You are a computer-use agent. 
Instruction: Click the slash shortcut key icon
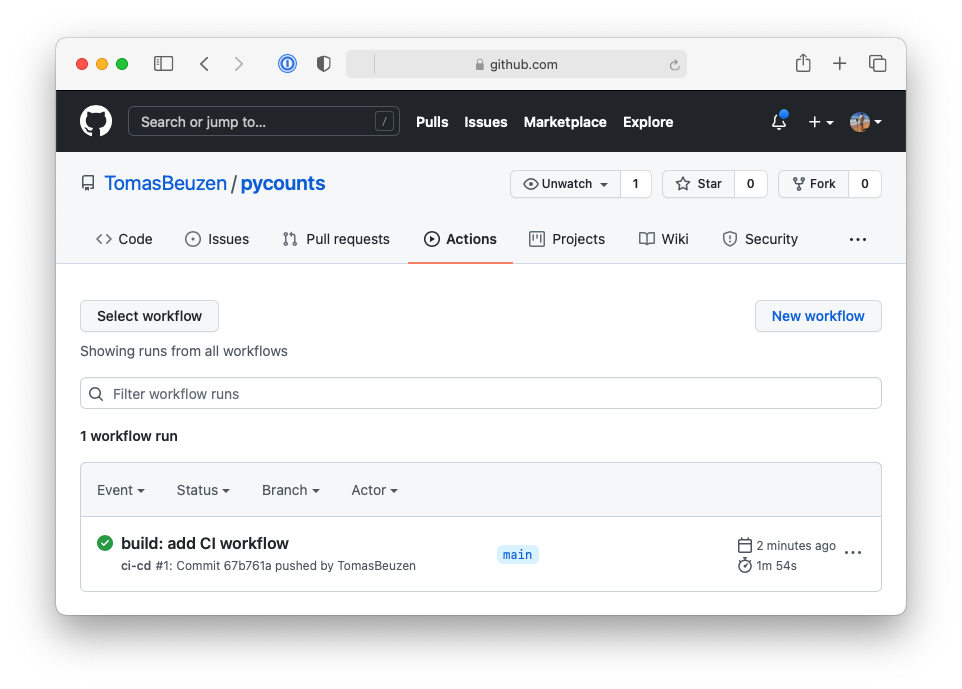click(384, 121)
